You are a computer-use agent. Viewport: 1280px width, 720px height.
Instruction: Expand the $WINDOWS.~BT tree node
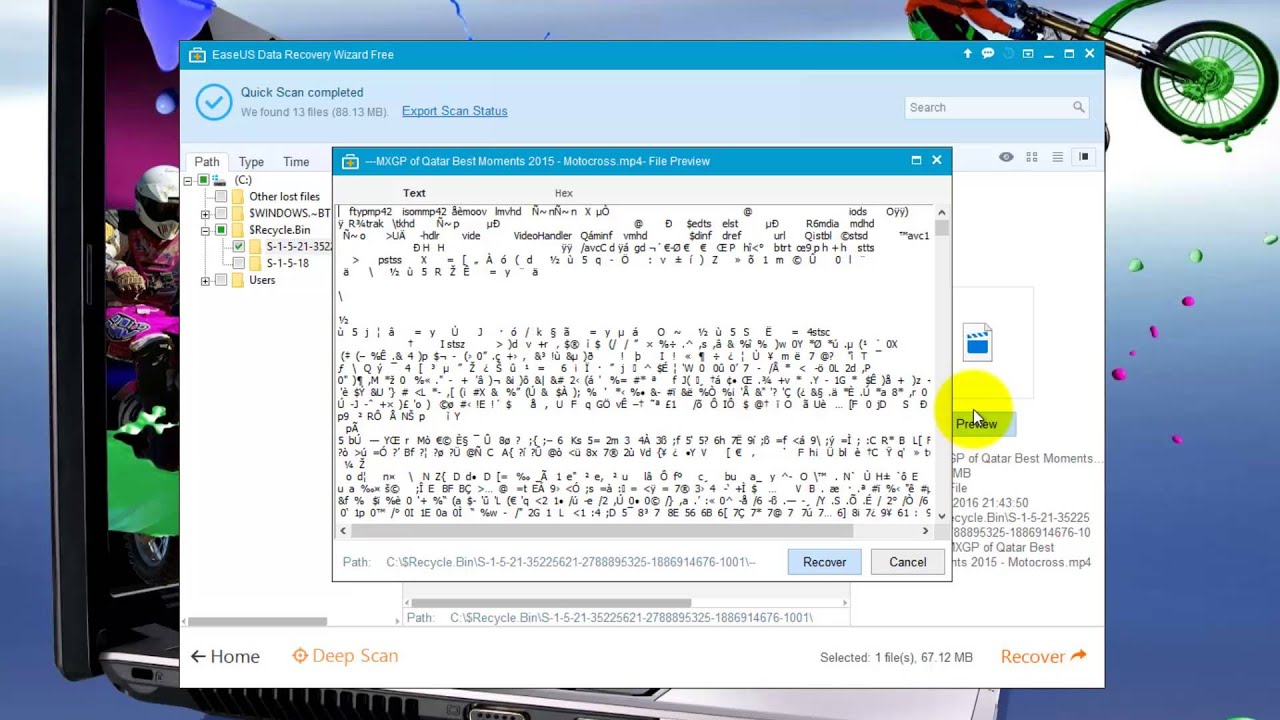coord(205,213)
